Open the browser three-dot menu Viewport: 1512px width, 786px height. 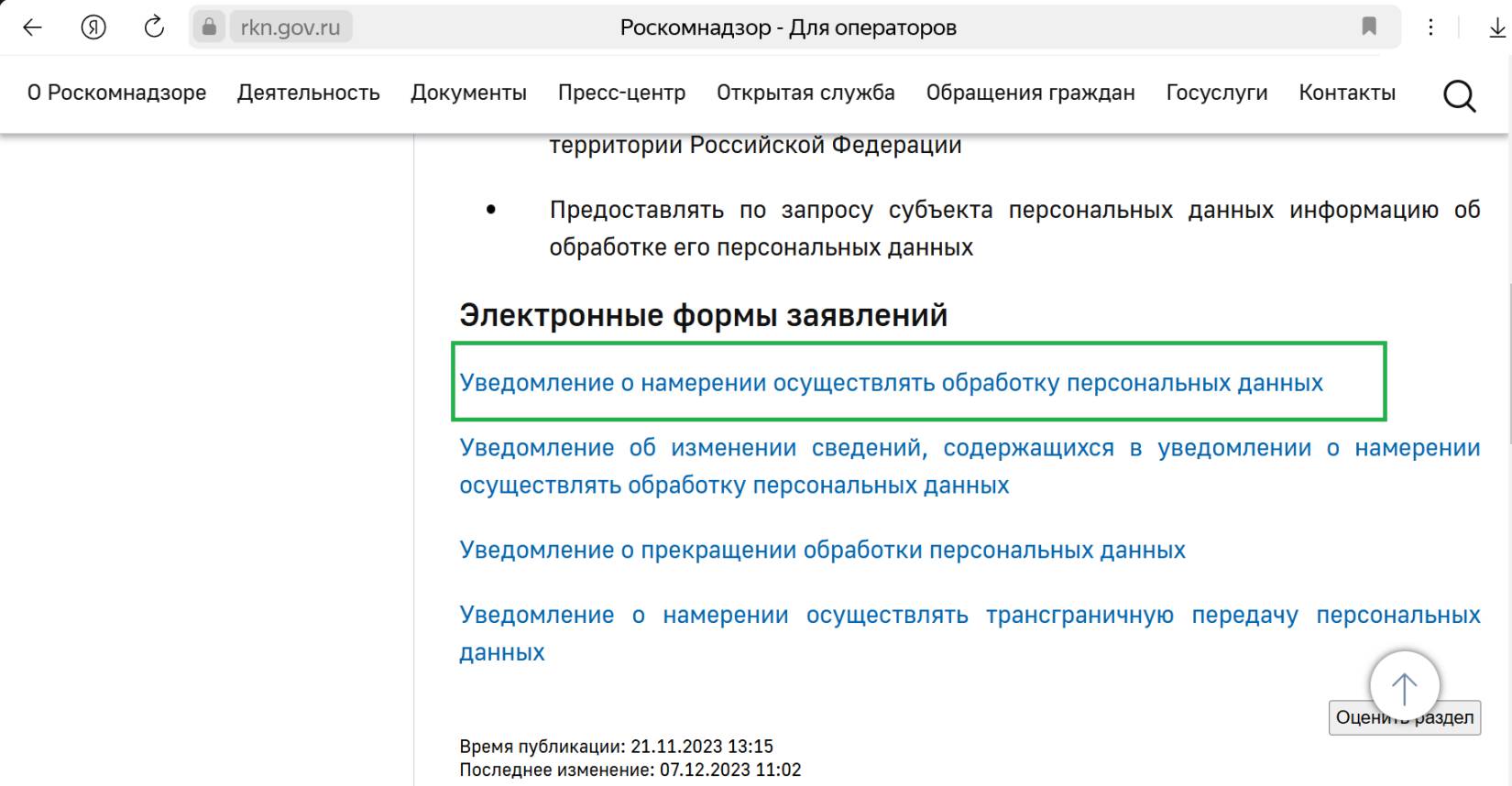coord(1430,27)
